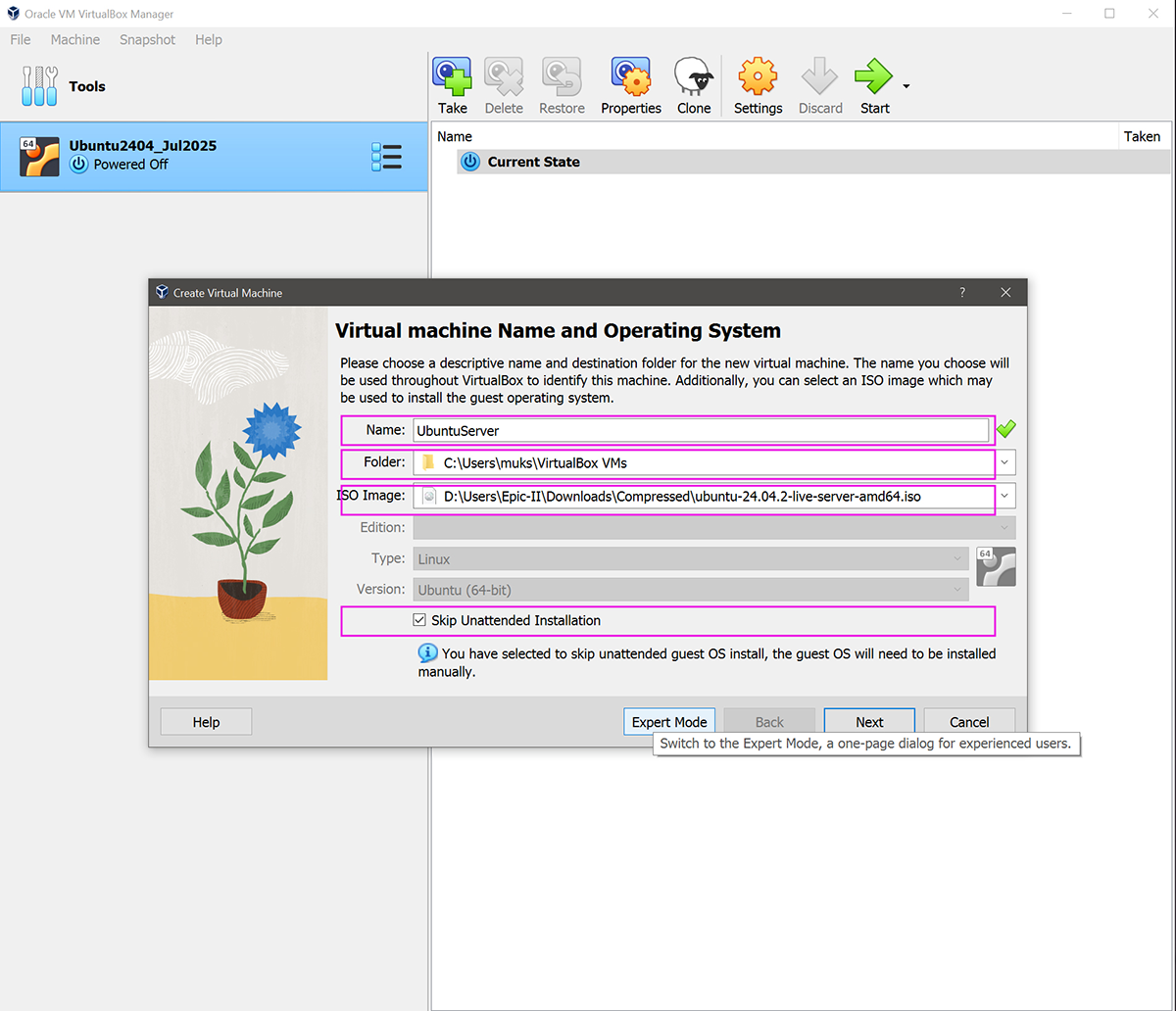
Task: Click the Restore snapshot toolbar icon
Action: point(562,76)
